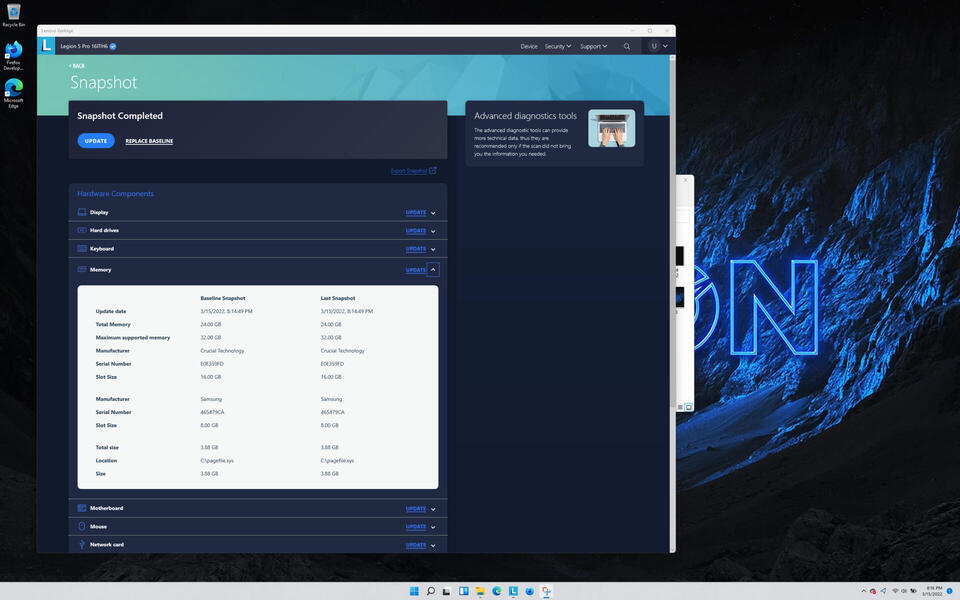Click the Update date row label
Screen dimensions: 960x600
(x=111, y=311)
